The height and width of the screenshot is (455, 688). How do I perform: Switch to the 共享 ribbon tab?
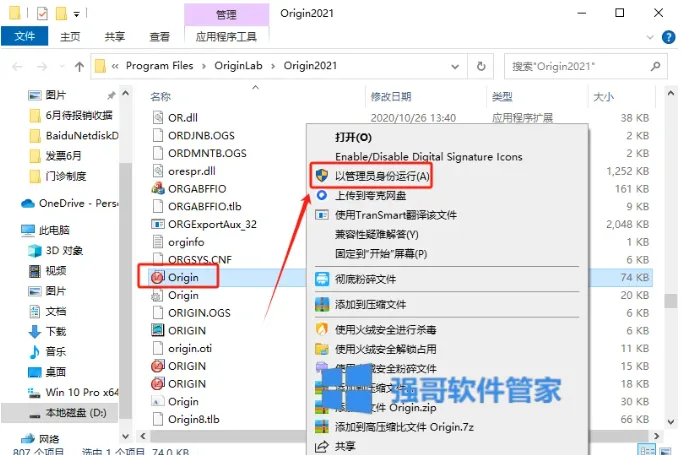pos(115,37)
